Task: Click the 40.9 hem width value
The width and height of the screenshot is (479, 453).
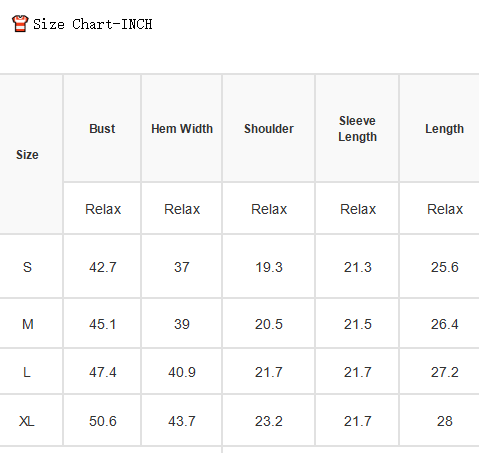Action: click(x=182, y=372)
